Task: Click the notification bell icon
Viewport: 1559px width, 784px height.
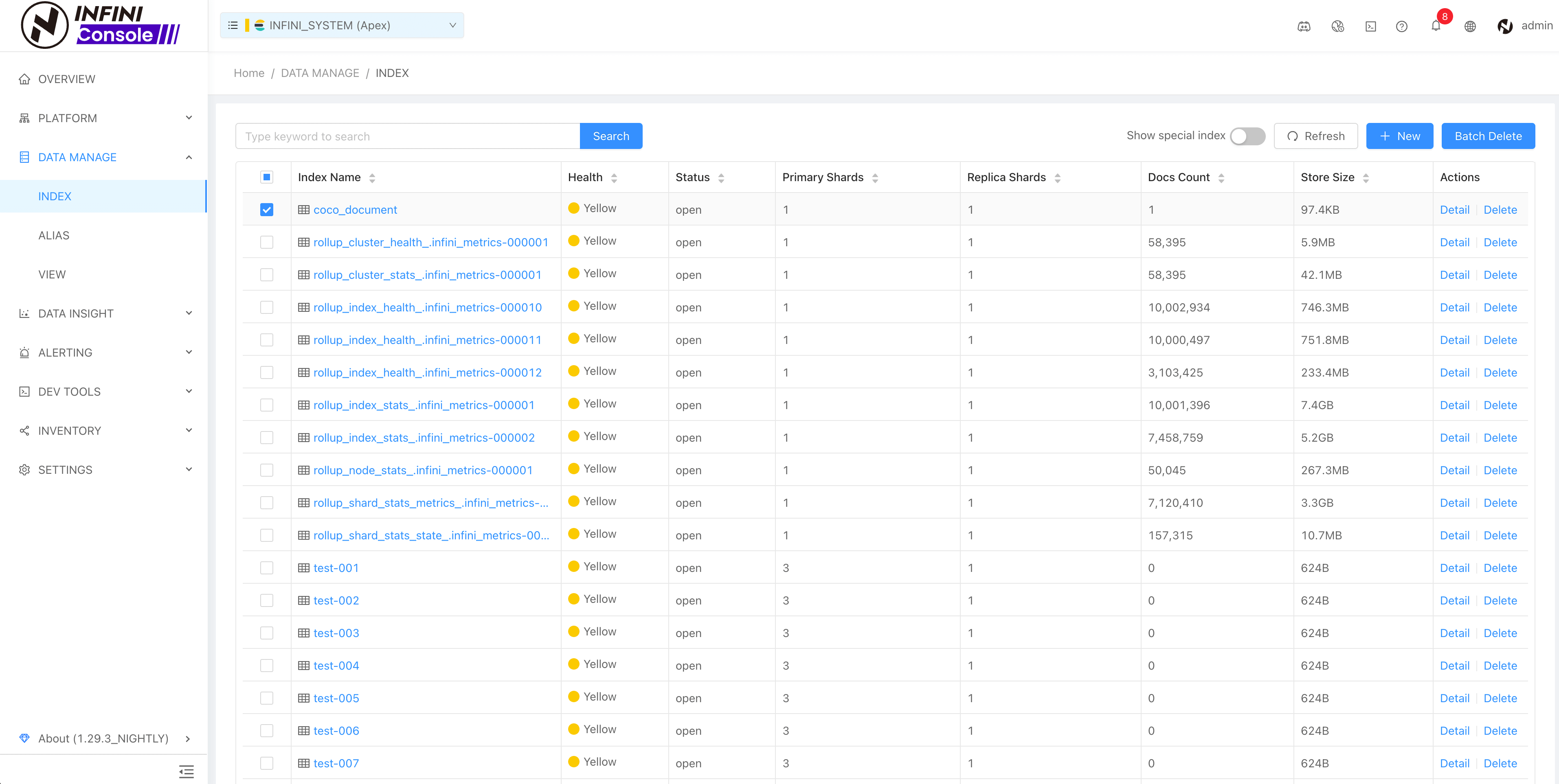Action: tap(1435, 26)
